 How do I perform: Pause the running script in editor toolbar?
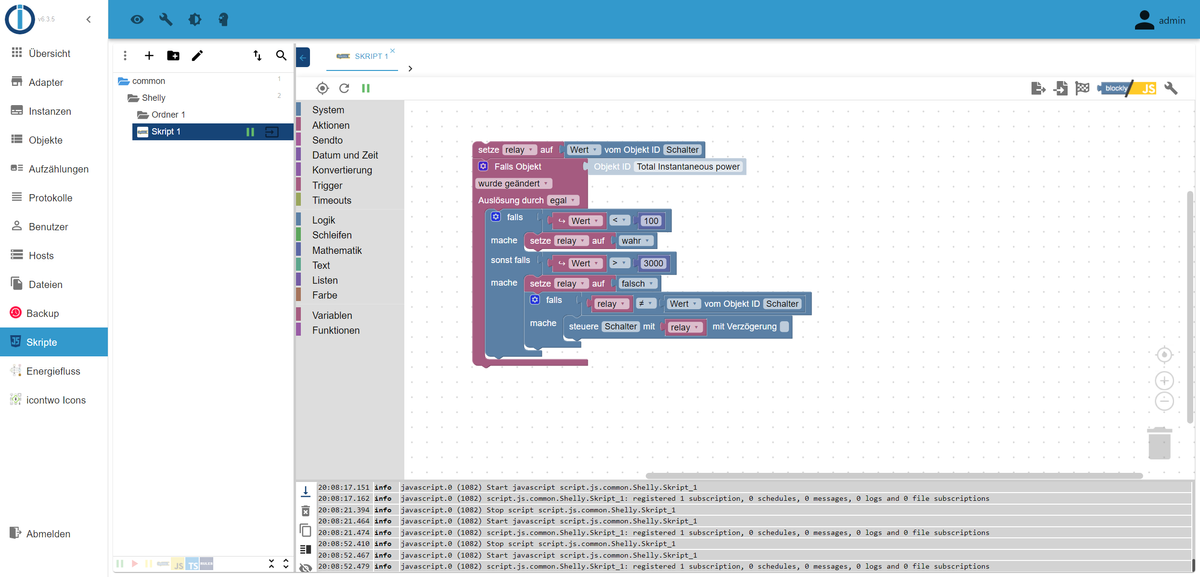[x=366, y=89]
